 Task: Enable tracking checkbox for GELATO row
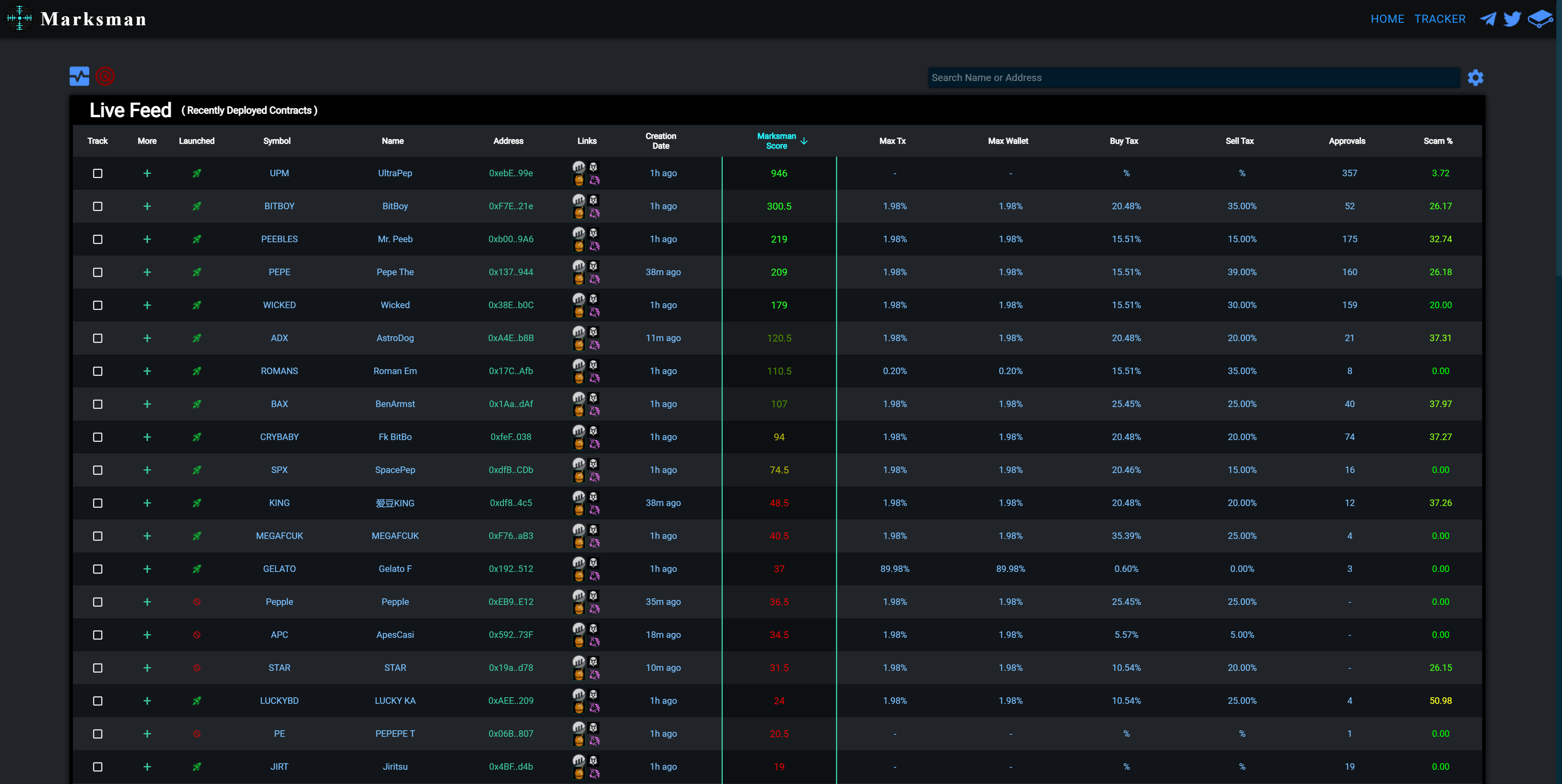[x=98, y=569]
